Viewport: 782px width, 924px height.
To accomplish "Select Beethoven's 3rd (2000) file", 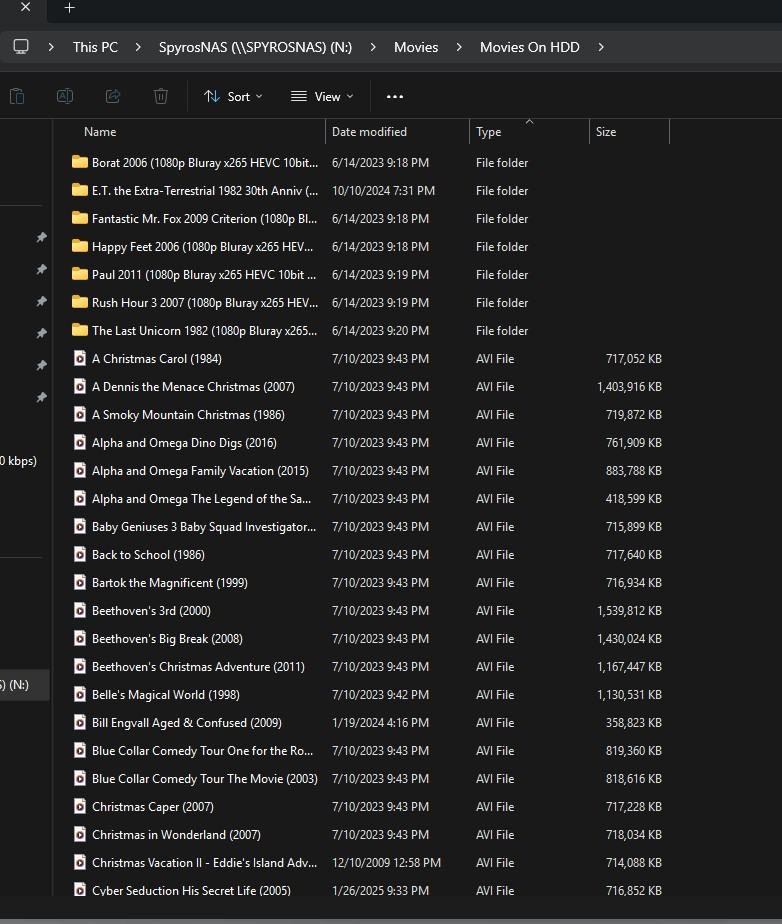I will point(151,610).
